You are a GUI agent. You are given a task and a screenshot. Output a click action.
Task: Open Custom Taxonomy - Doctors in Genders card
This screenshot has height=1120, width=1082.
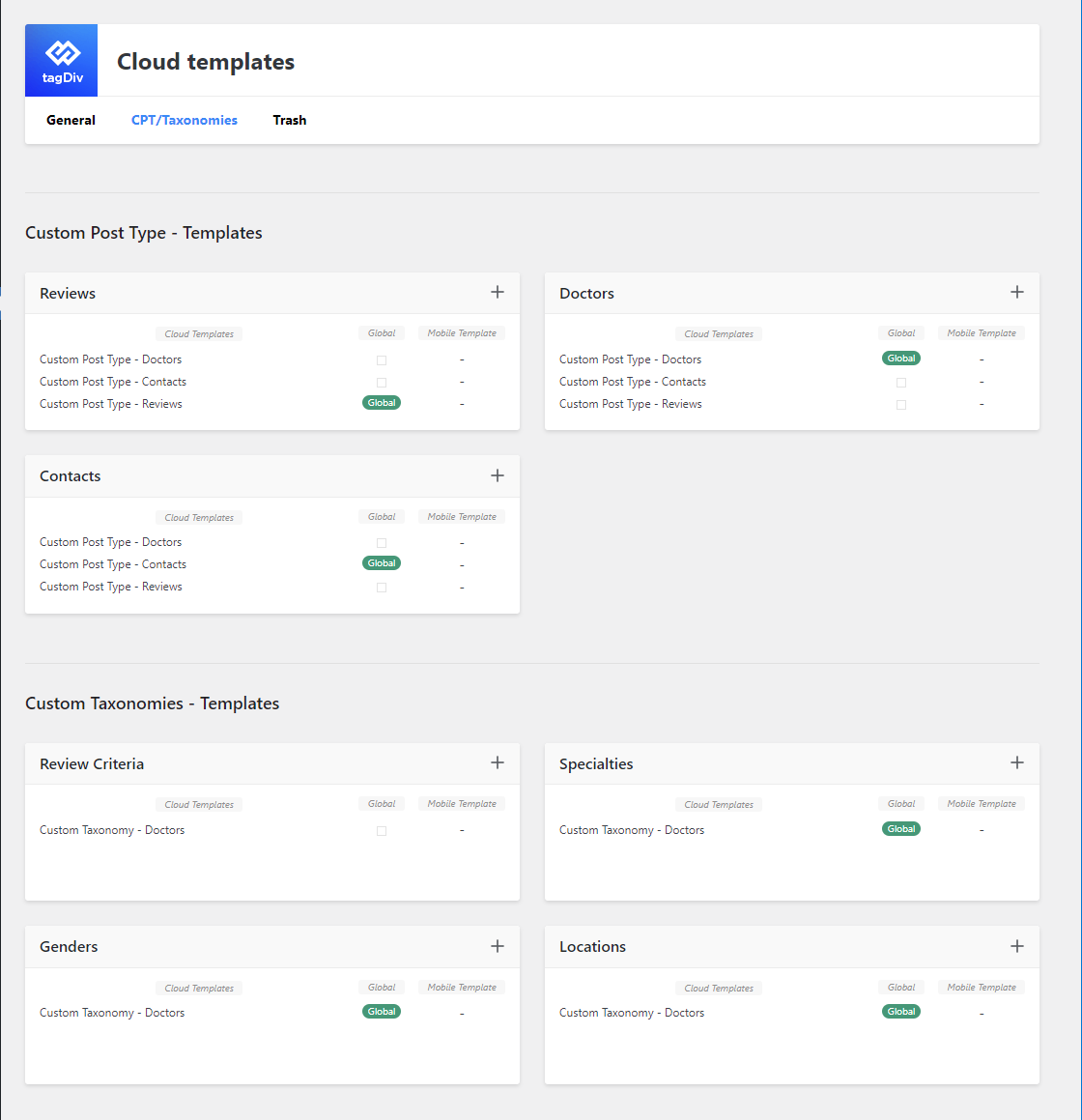112,1013
